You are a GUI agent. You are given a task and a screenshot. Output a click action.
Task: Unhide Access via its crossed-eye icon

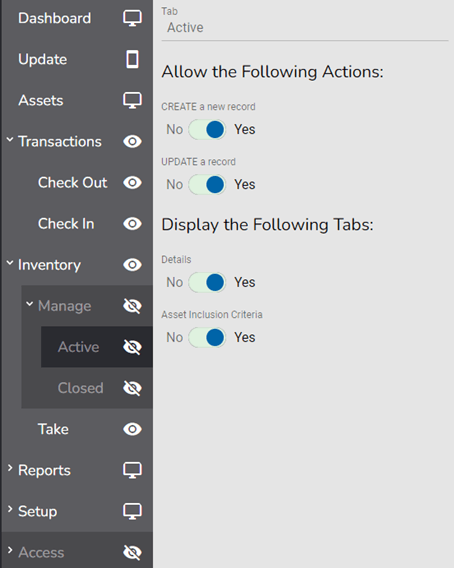[132, 552]
